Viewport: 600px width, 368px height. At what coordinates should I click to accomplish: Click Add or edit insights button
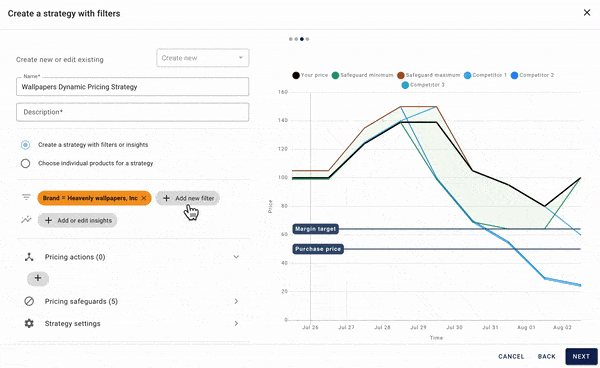(x=77, y=220)
